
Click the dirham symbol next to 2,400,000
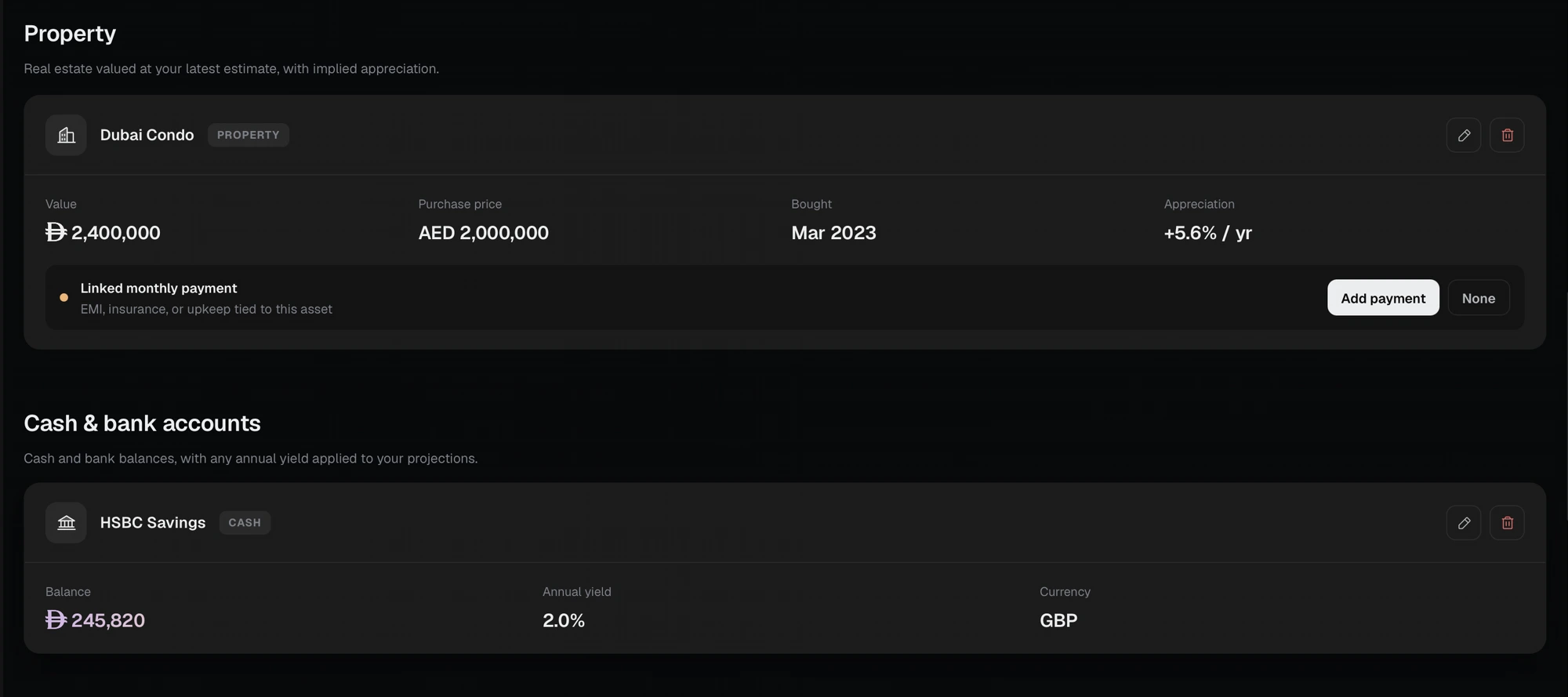point(56,232)
